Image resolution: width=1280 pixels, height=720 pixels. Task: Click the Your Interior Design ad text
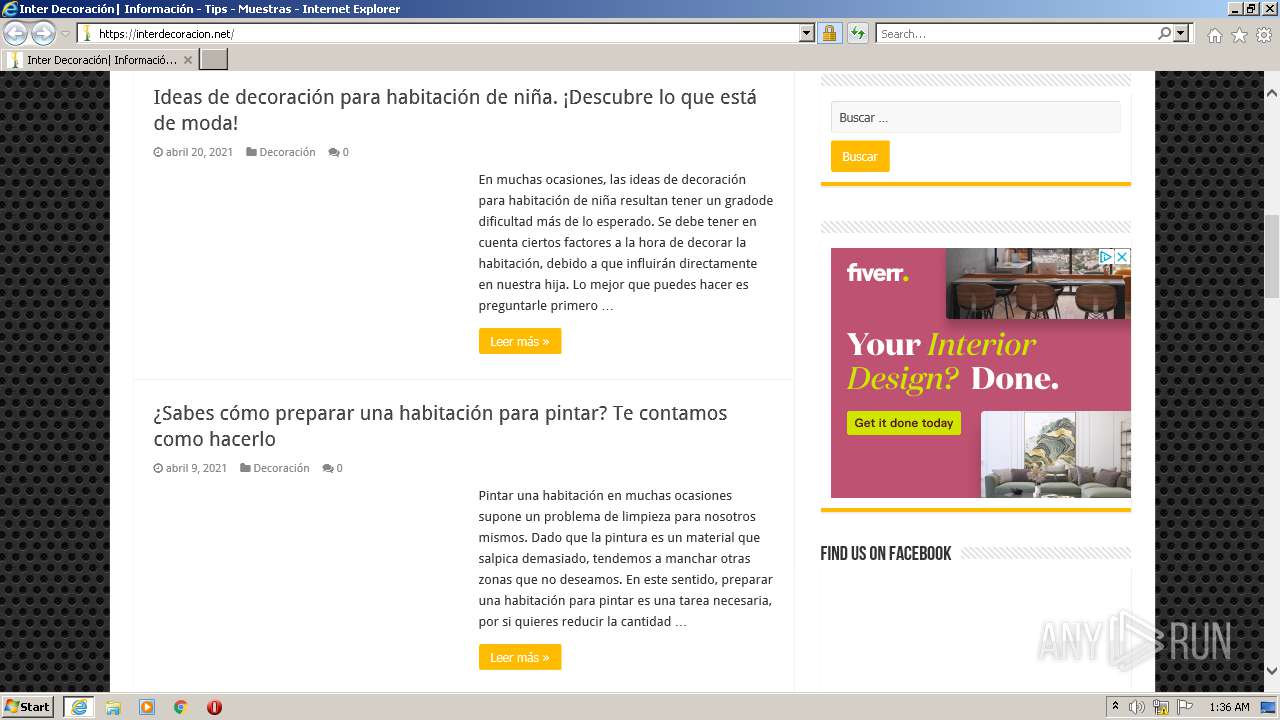pyautogui.click(x=952, y=361)
